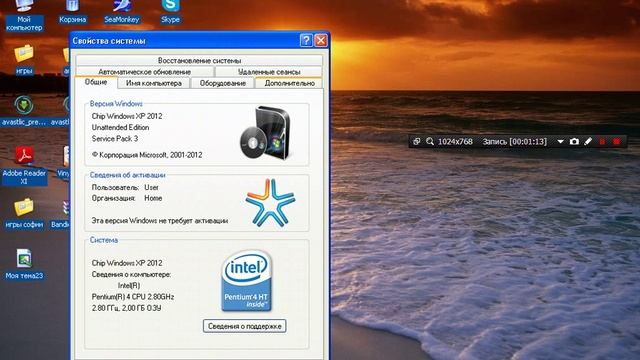The width and height of the screenshot is (640, 360).
Task: Click the Корпорация Microsoft, 2001-2012 copyright line
Action: coord(147,155)
